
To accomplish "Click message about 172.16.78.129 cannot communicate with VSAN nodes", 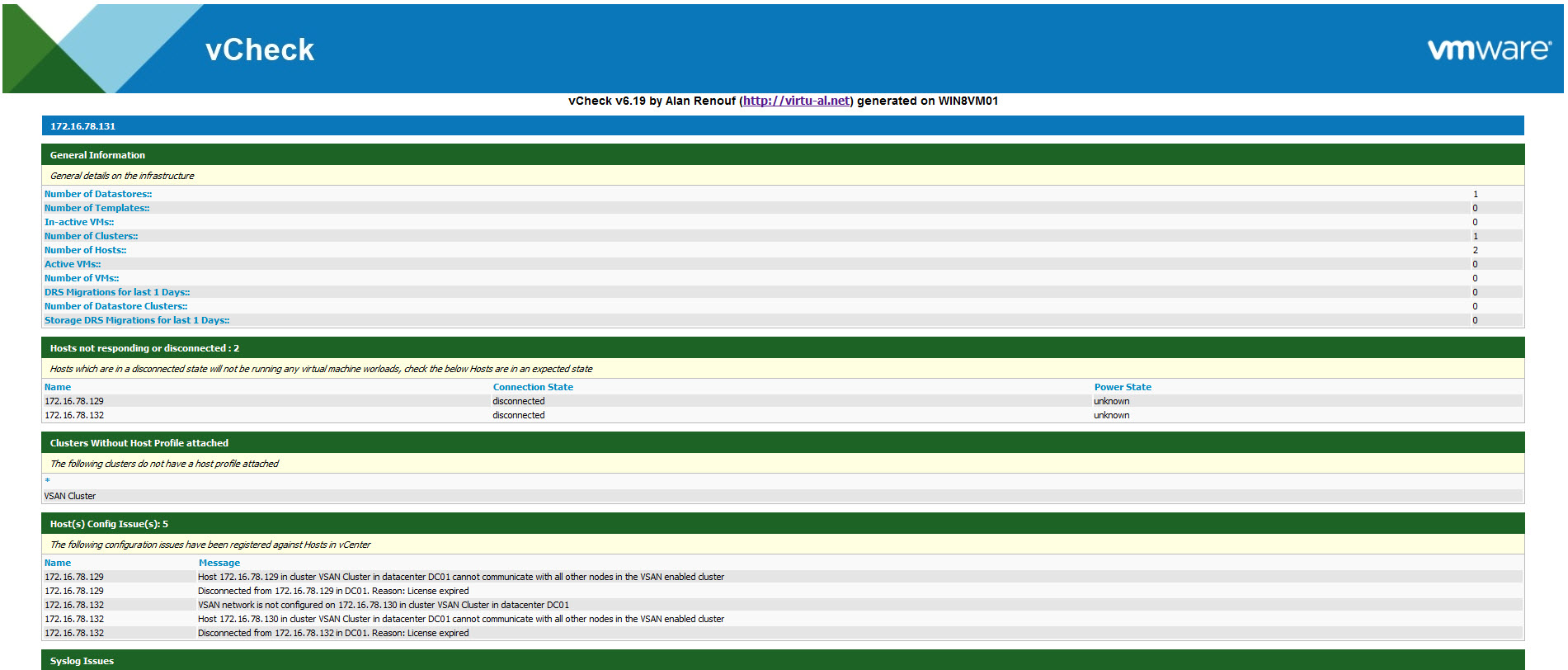I will click(x=461, y=578).
